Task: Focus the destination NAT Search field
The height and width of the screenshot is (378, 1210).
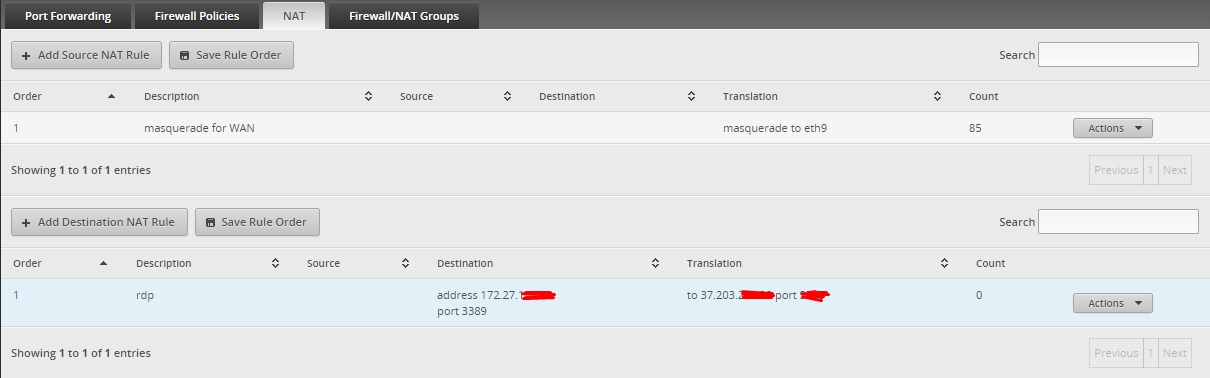Action: [x=1118, y=221]
